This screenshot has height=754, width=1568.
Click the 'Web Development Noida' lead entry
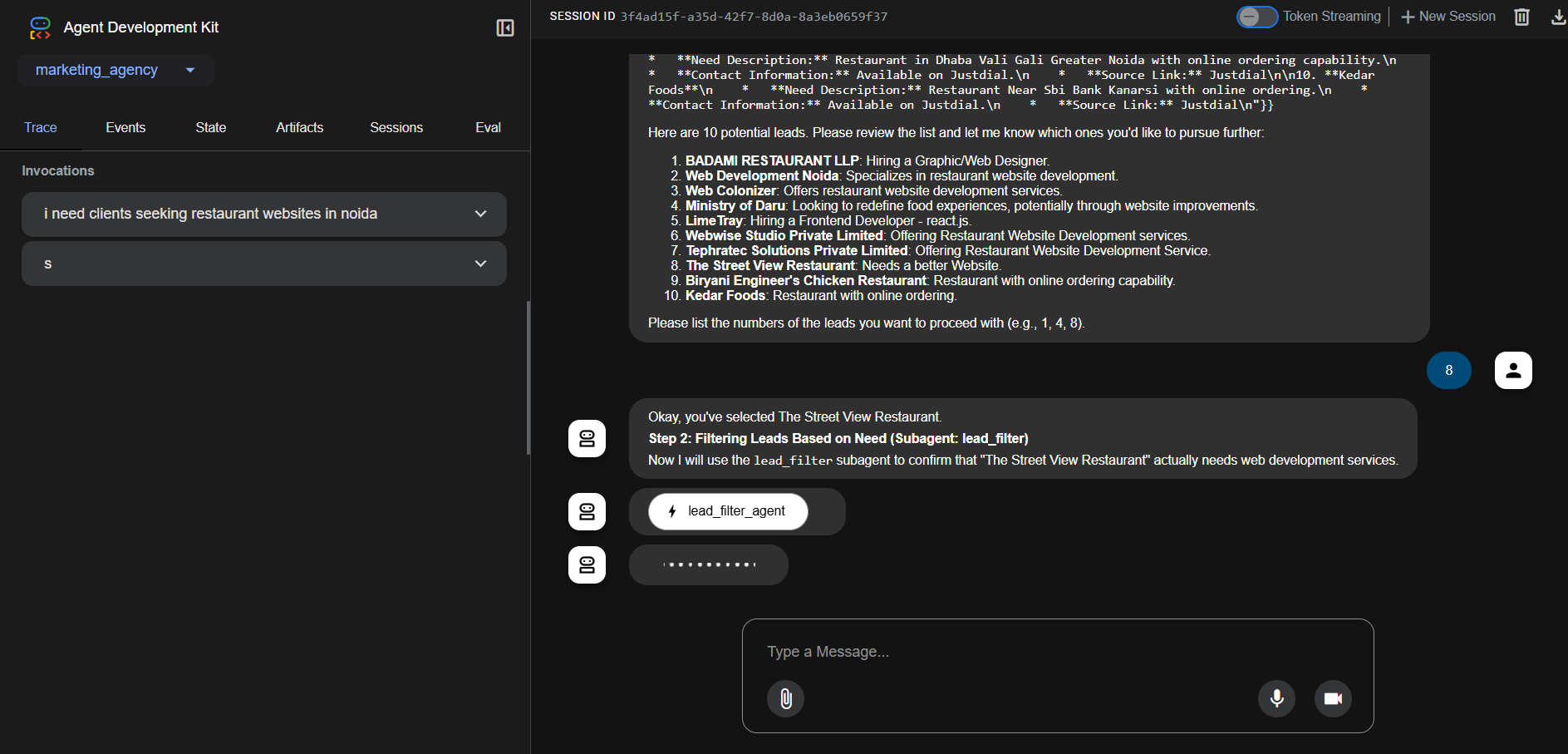[x=902, y=175]
